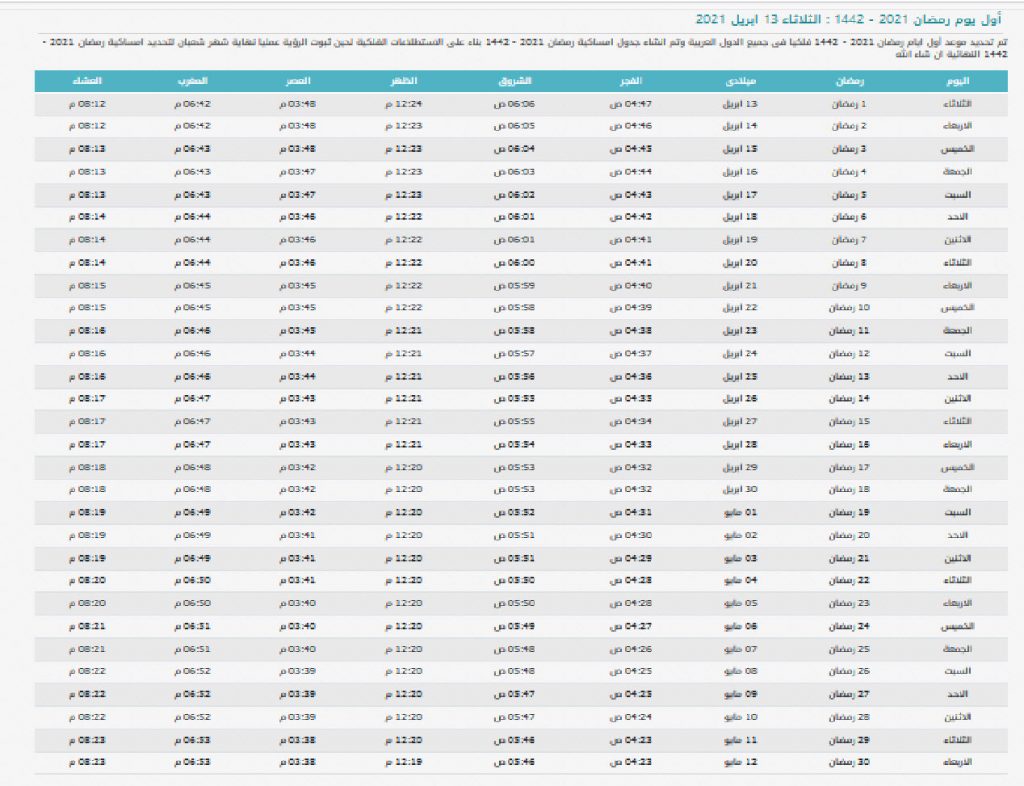Click the Fajr time '04:47 ص'
Screen dimensions: 1024x786
tap(631, 104)
